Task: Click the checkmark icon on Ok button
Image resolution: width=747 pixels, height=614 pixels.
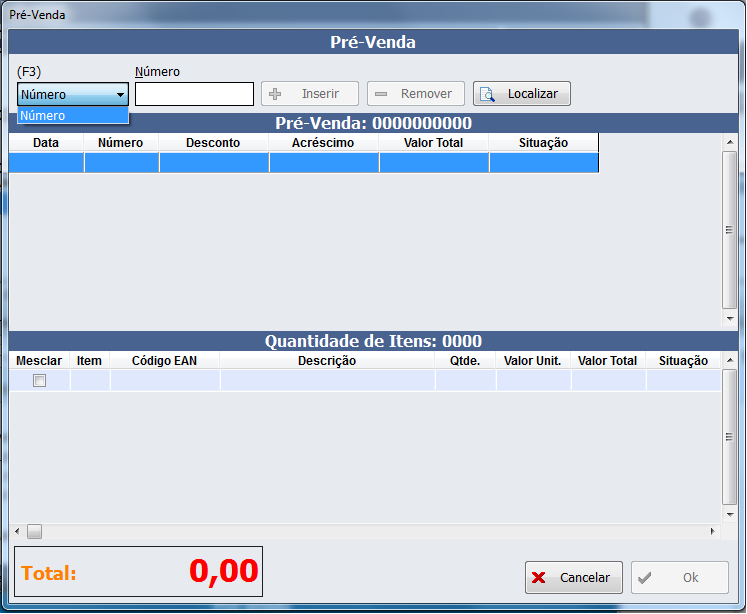Action: point(645,577)
